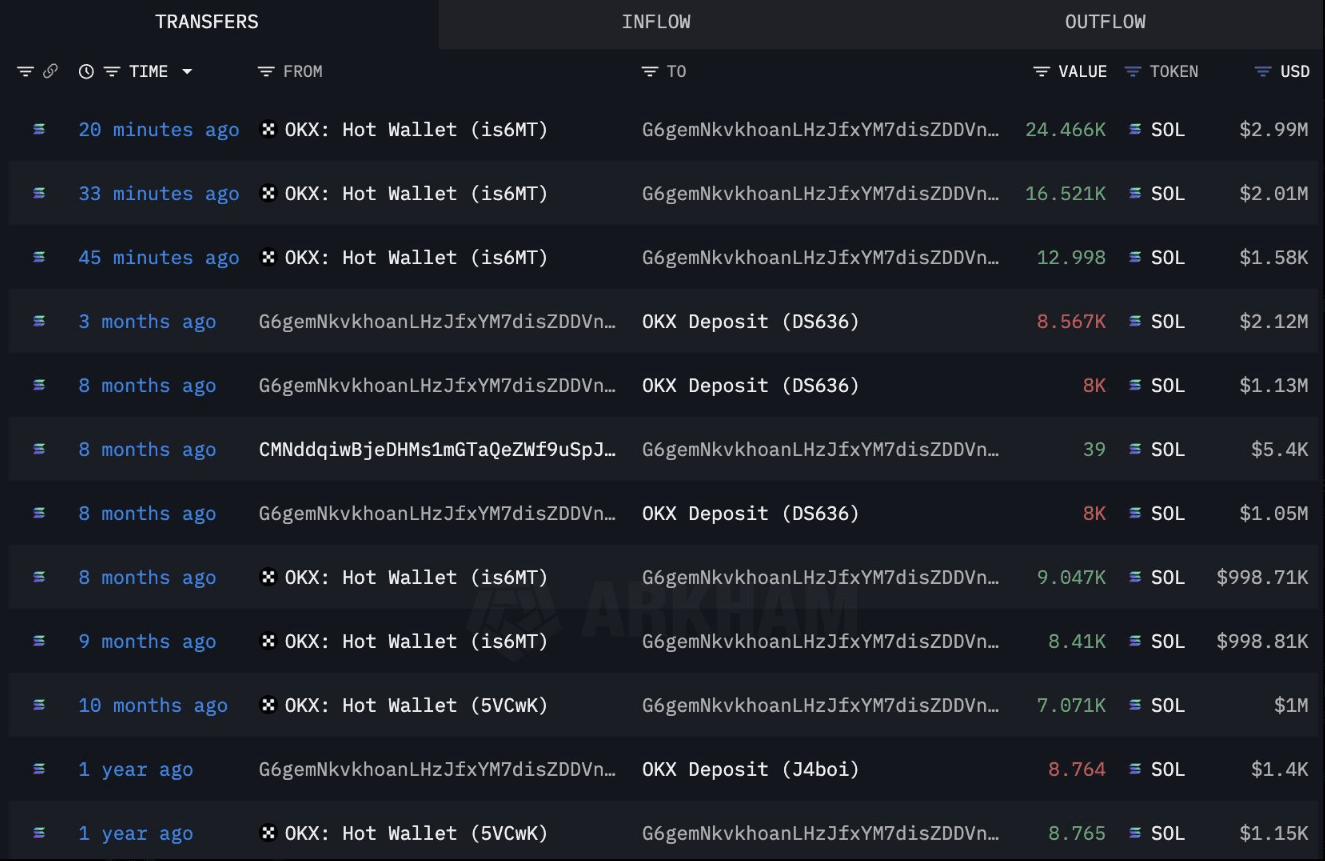Click the 24.466K value cell
Viewport: 1325px width, 861px height.
[x=1065, y=130]
